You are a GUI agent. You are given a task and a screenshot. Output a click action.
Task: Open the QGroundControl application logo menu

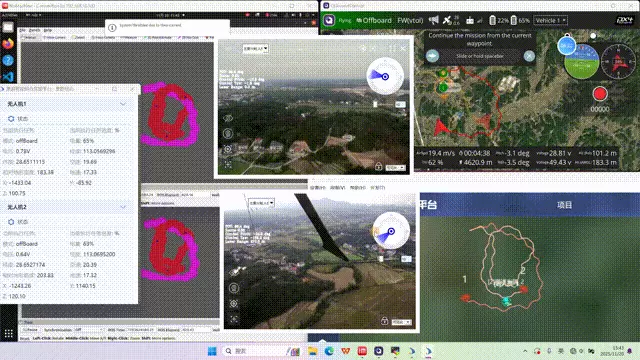[x=329, y=20]
